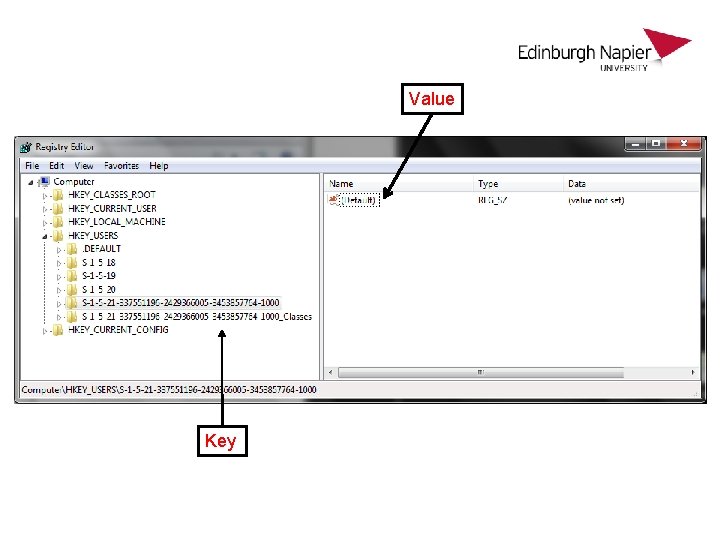The height and width of the screenshot is (540, 720).
Task: Expand HKEY_CURRENT_CONFIG arrow
Action: pos(45,331)
